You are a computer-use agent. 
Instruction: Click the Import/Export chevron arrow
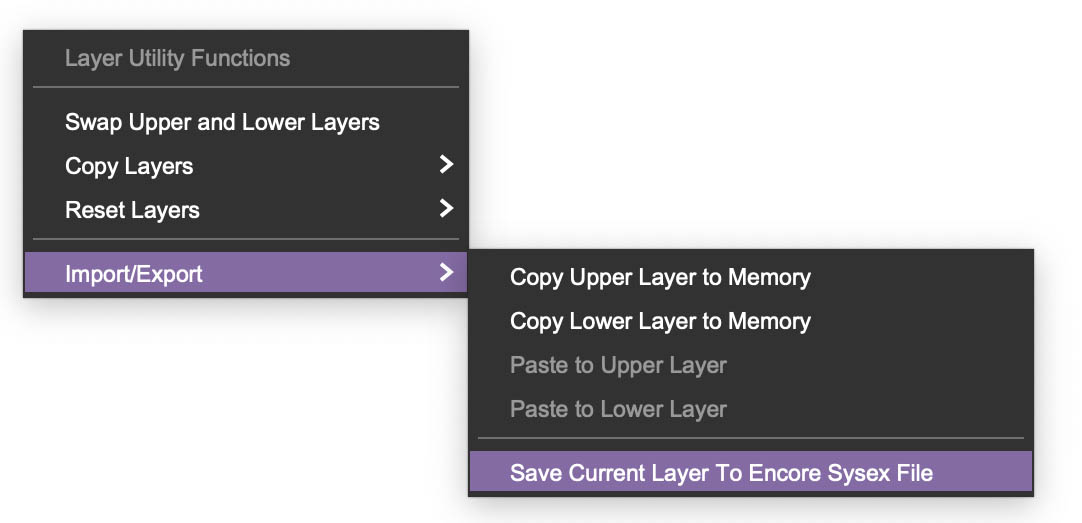coord(446,273)
